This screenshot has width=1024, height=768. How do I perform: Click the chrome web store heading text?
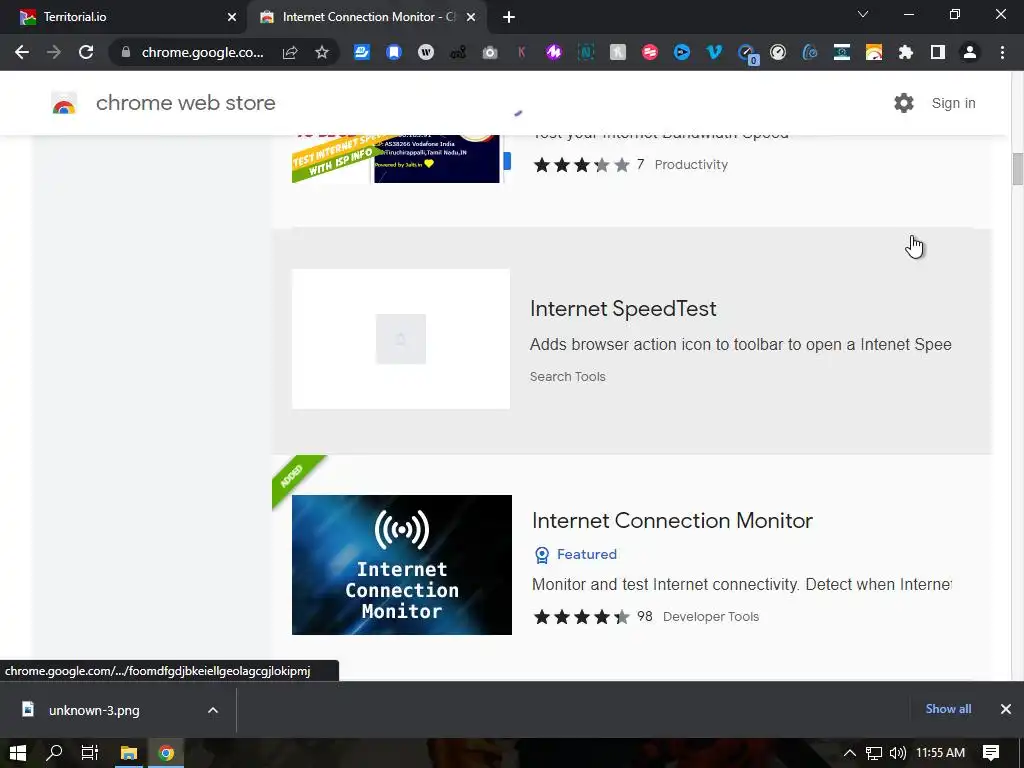pos(185,103)
